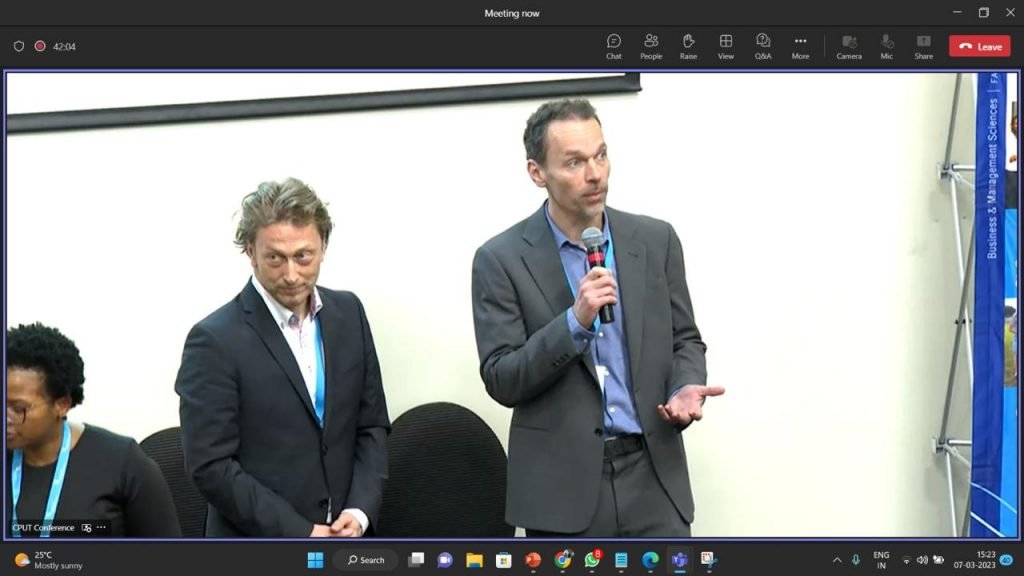This screenshot has height=576, width=1024.
Task: Click the pin icon beside CPUT Conference
Action: [x=86, y=528]
